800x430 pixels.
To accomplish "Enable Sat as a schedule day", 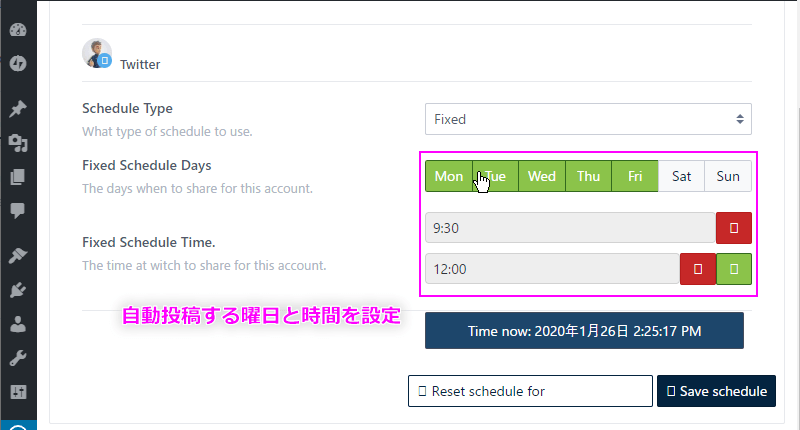I will tap(681, 176).
